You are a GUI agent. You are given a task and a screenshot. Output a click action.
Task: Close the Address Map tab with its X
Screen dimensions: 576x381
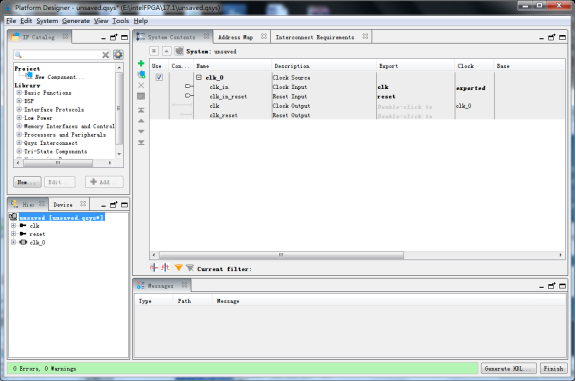click(264, 36)
